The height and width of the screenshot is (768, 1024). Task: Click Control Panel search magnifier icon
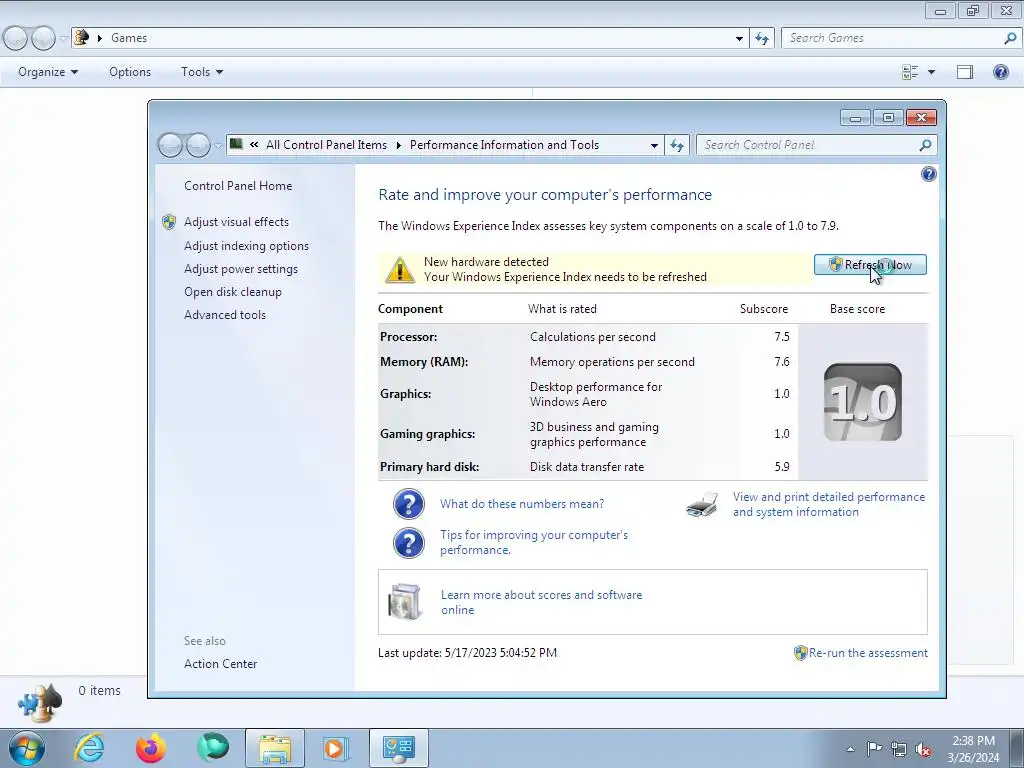pos(925,145)
